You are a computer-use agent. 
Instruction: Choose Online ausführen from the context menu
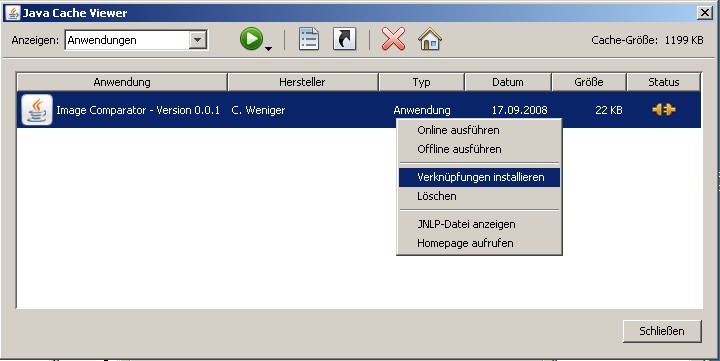tap(479, 130)
